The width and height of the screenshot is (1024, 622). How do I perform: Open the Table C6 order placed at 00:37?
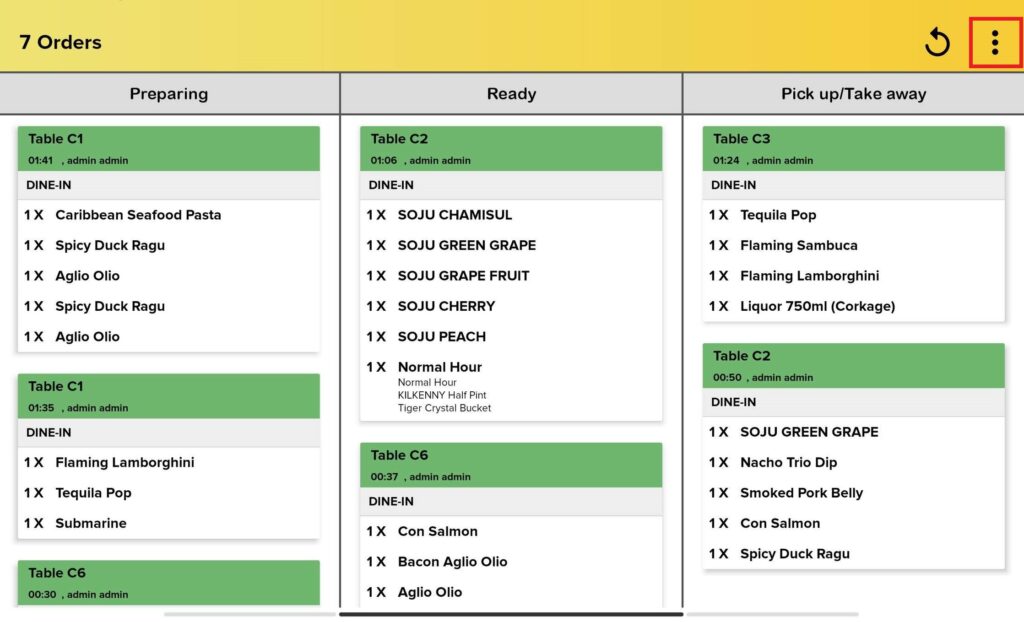pyautogui.click(x=511, y=465)
